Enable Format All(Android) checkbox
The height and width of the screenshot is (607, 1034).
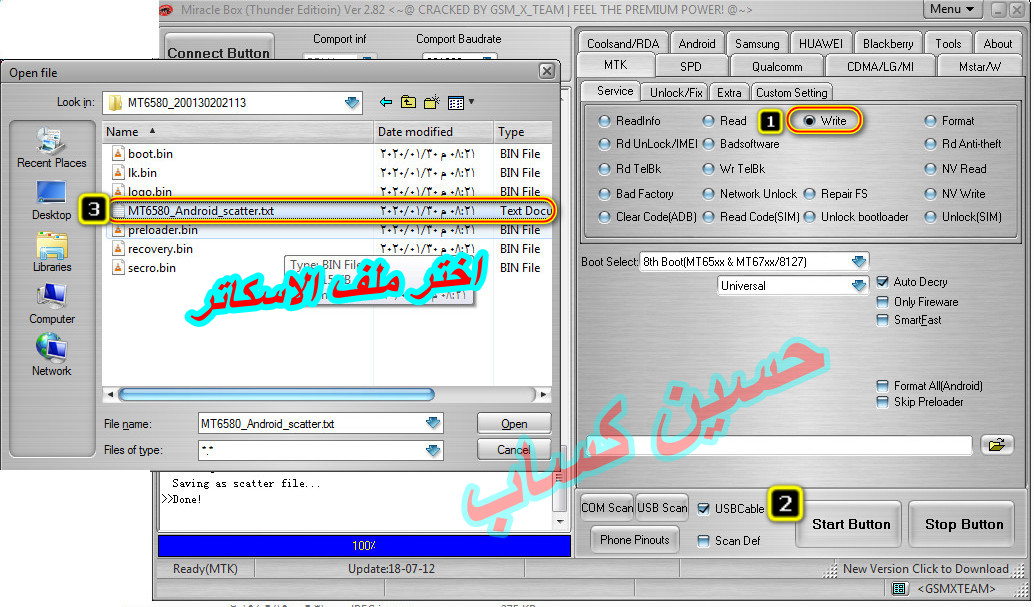coord(882,386)
